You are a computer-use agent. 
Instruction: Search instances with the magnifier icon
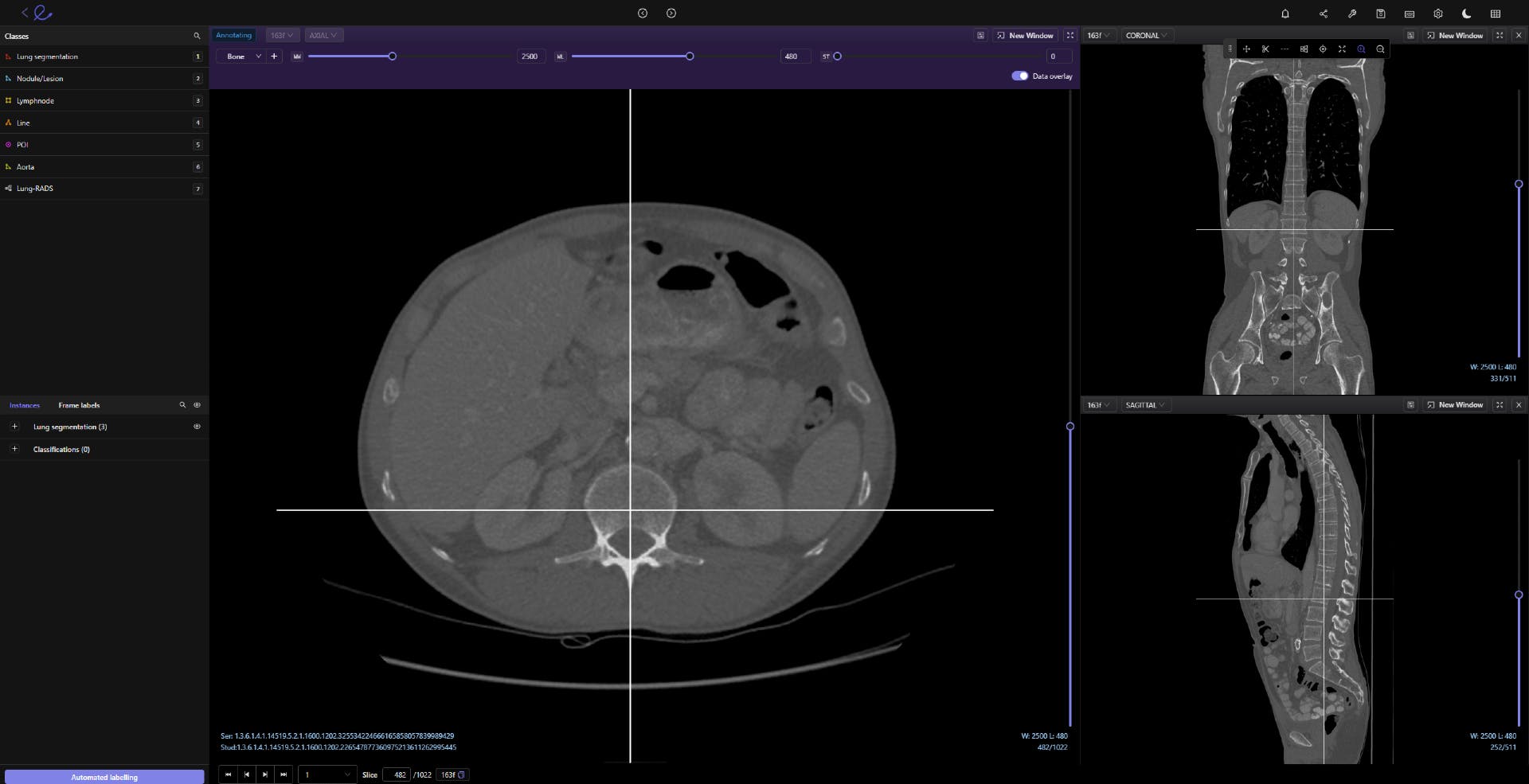point(182,405)
